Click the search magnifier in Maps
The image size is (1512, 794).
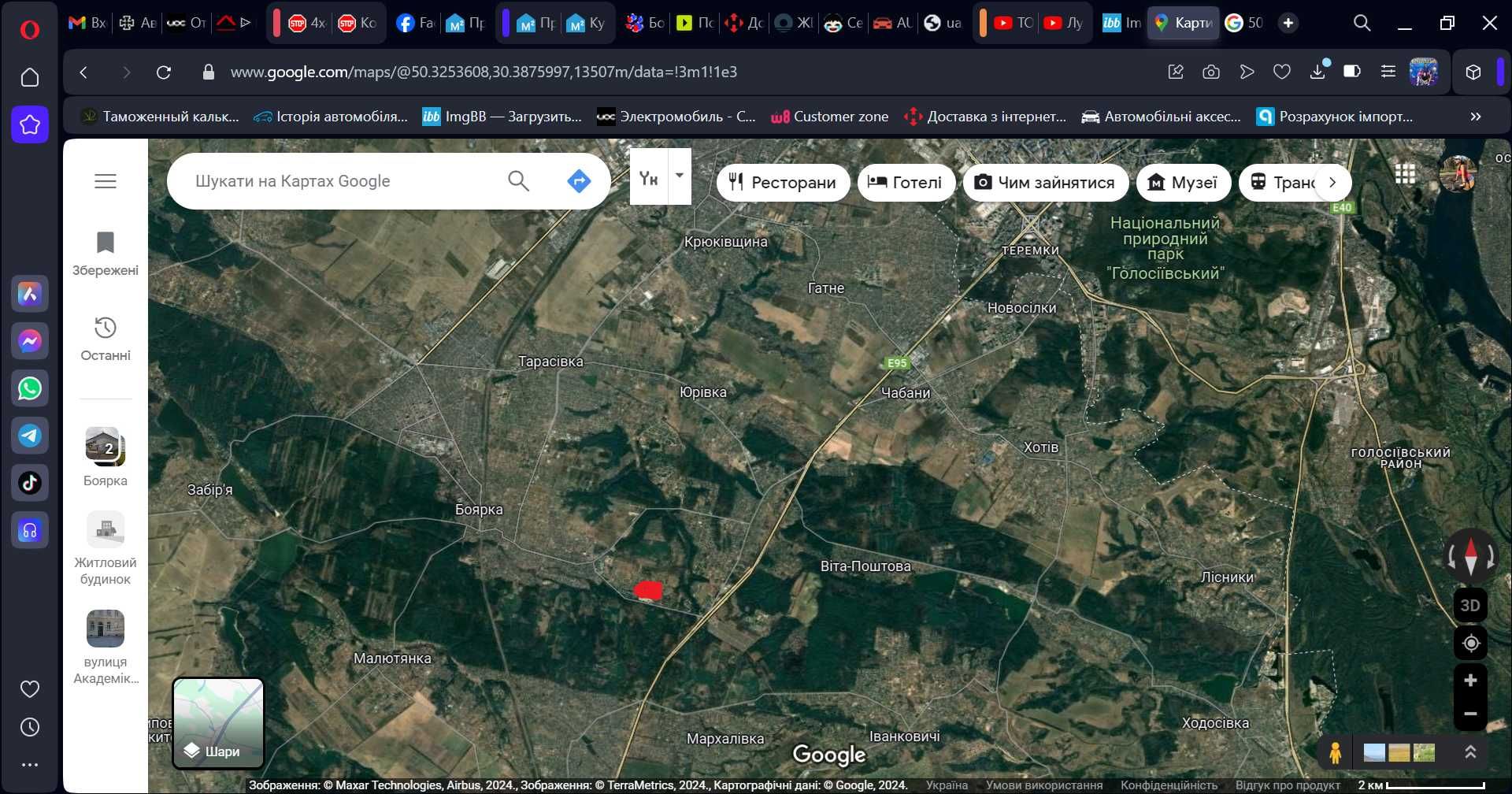coord(518,181)
